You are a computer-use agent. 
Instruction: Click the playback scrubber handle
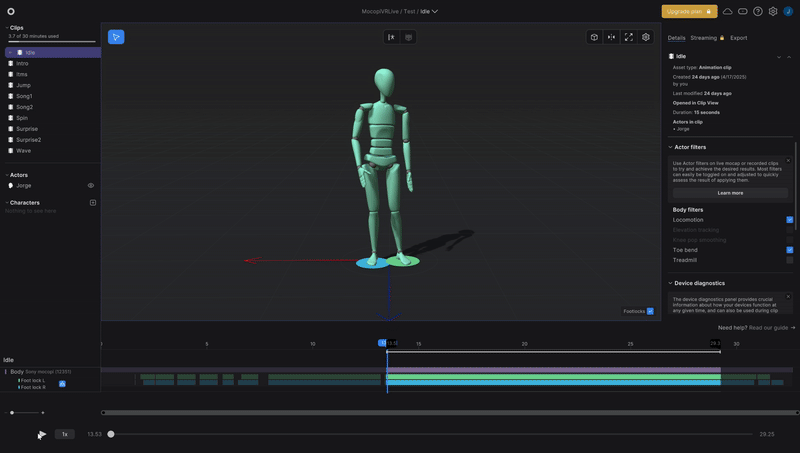(x=111, y=434)
